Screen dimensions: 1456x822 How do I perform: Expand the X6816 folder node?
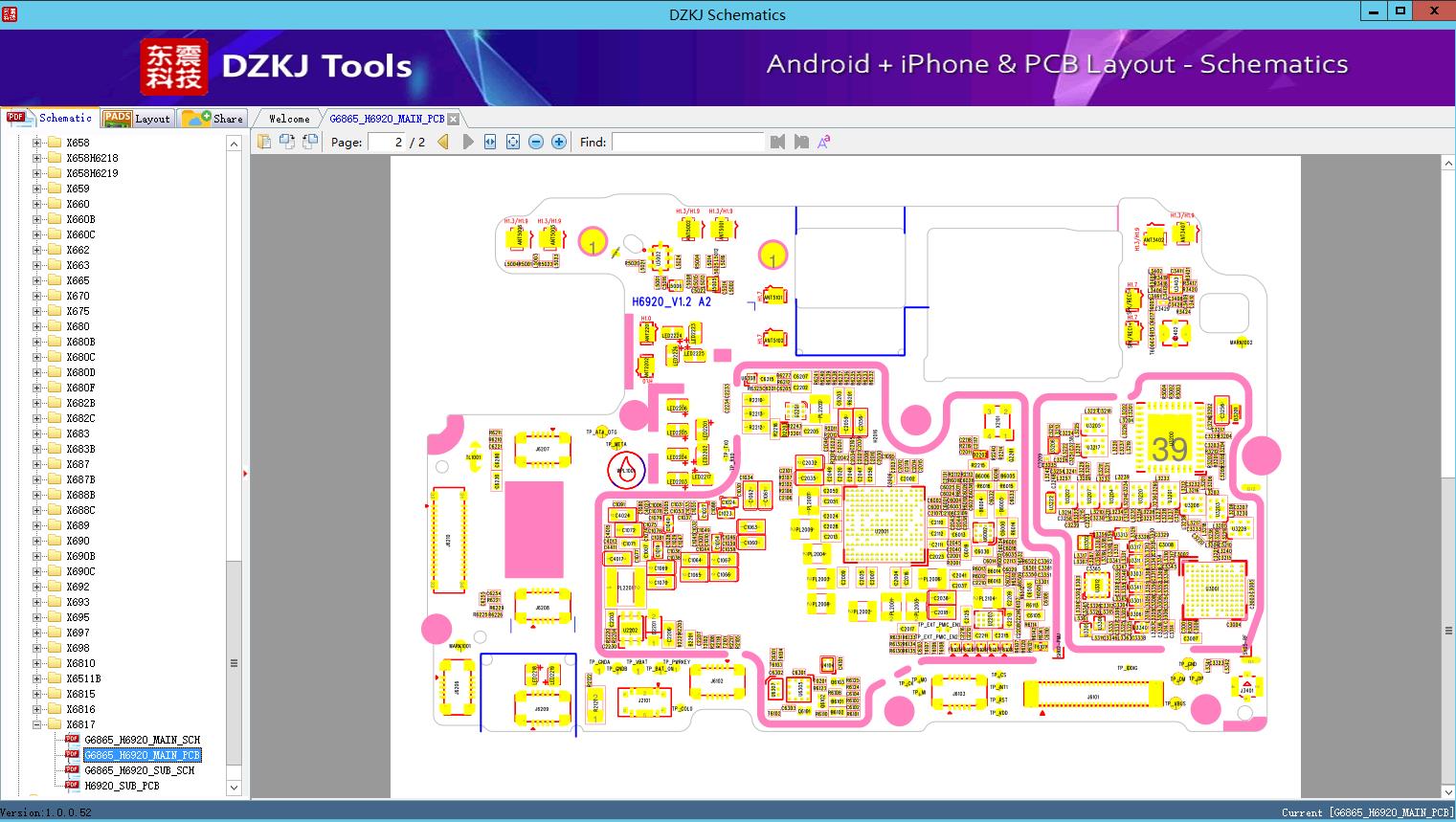[37, 709]
